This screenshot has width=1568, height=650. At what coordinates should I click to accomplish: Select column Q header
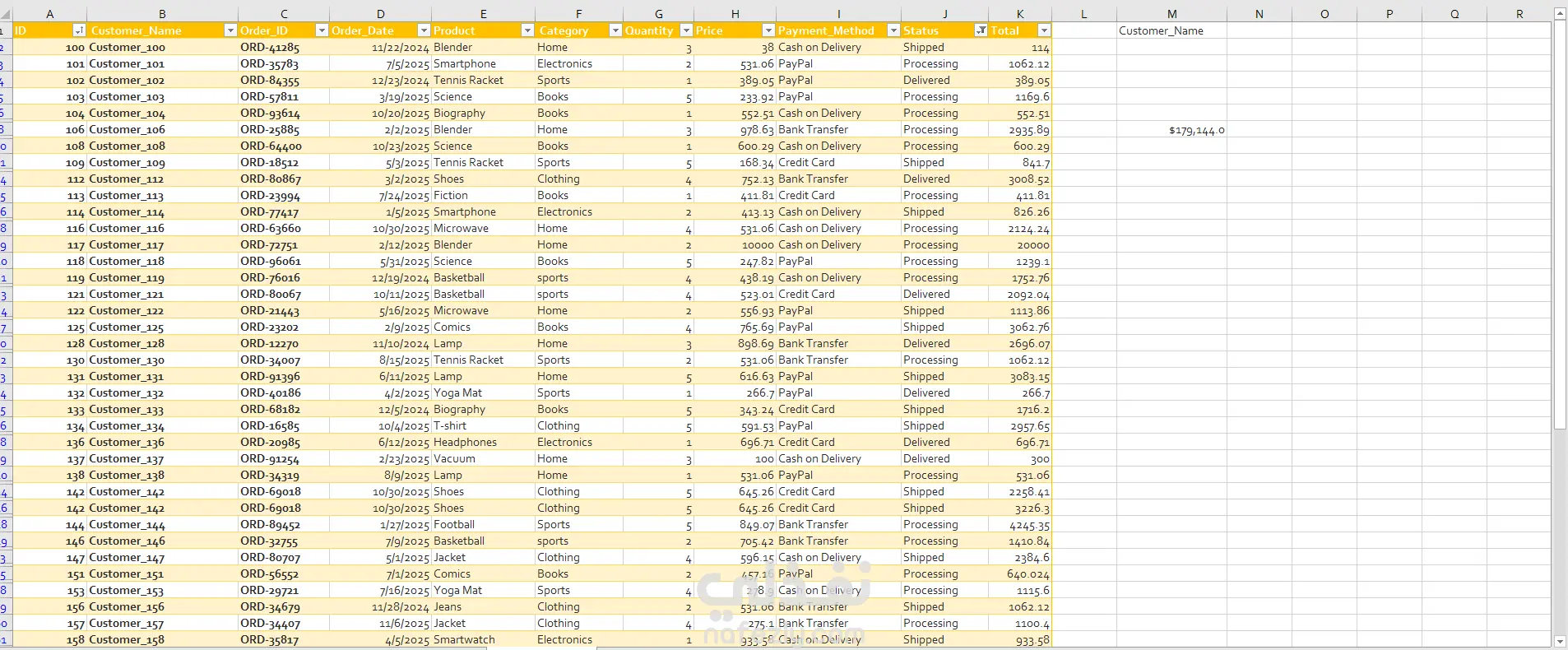(1454, 14)
